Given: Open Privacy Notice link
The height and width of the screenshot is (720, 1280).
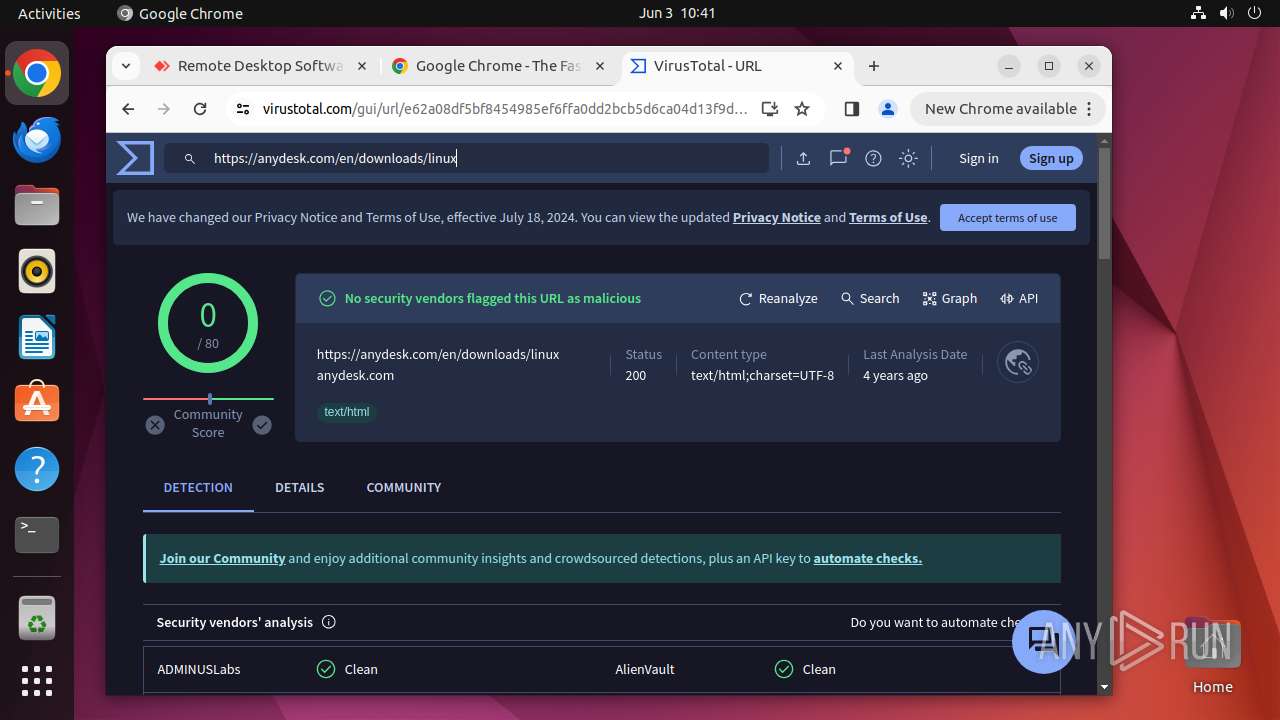Looking at the screenshot, I should coord(777,217).
